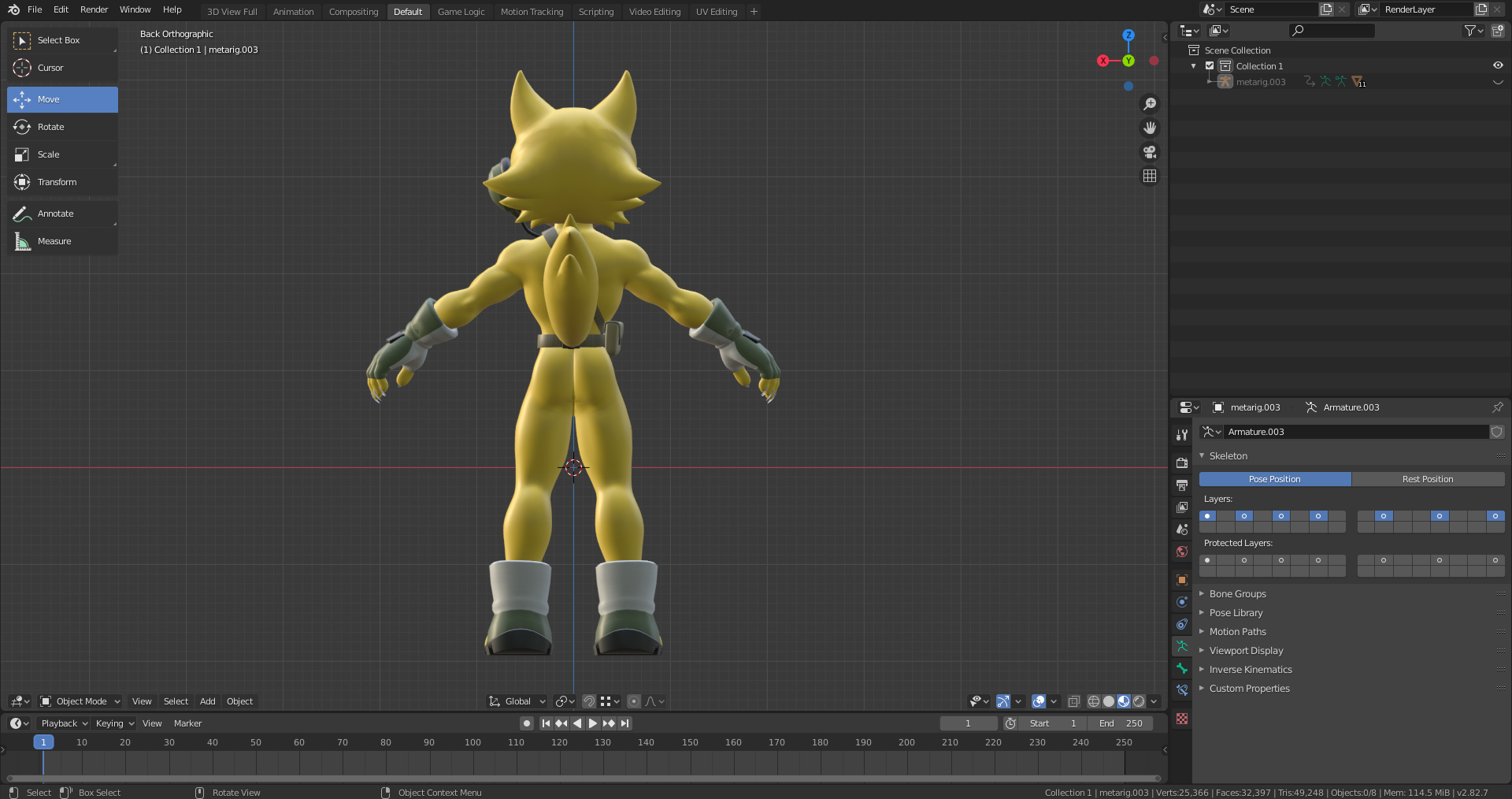Screen dimensions: 1512x799
Task: Select the Transform tool
Action: [x=62, y=182]
